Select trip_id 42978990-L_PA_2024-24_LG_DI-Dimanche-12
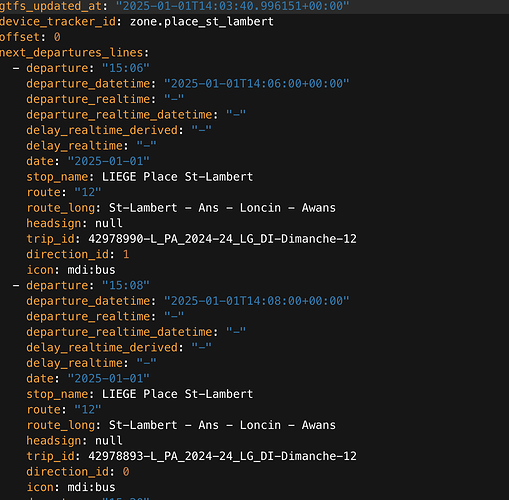 222,239
